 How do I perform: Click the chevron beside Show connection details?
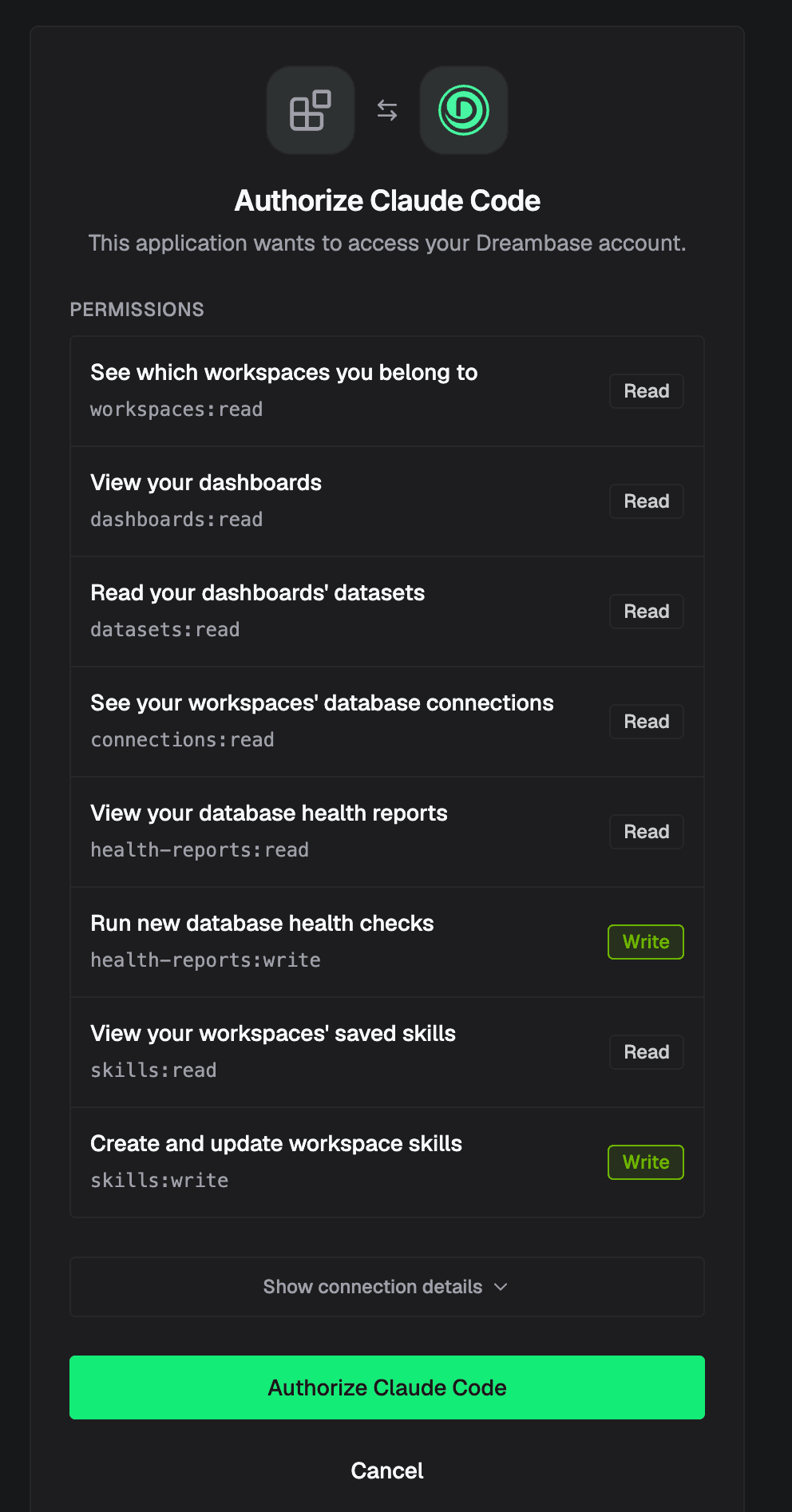coord(501,1287)
